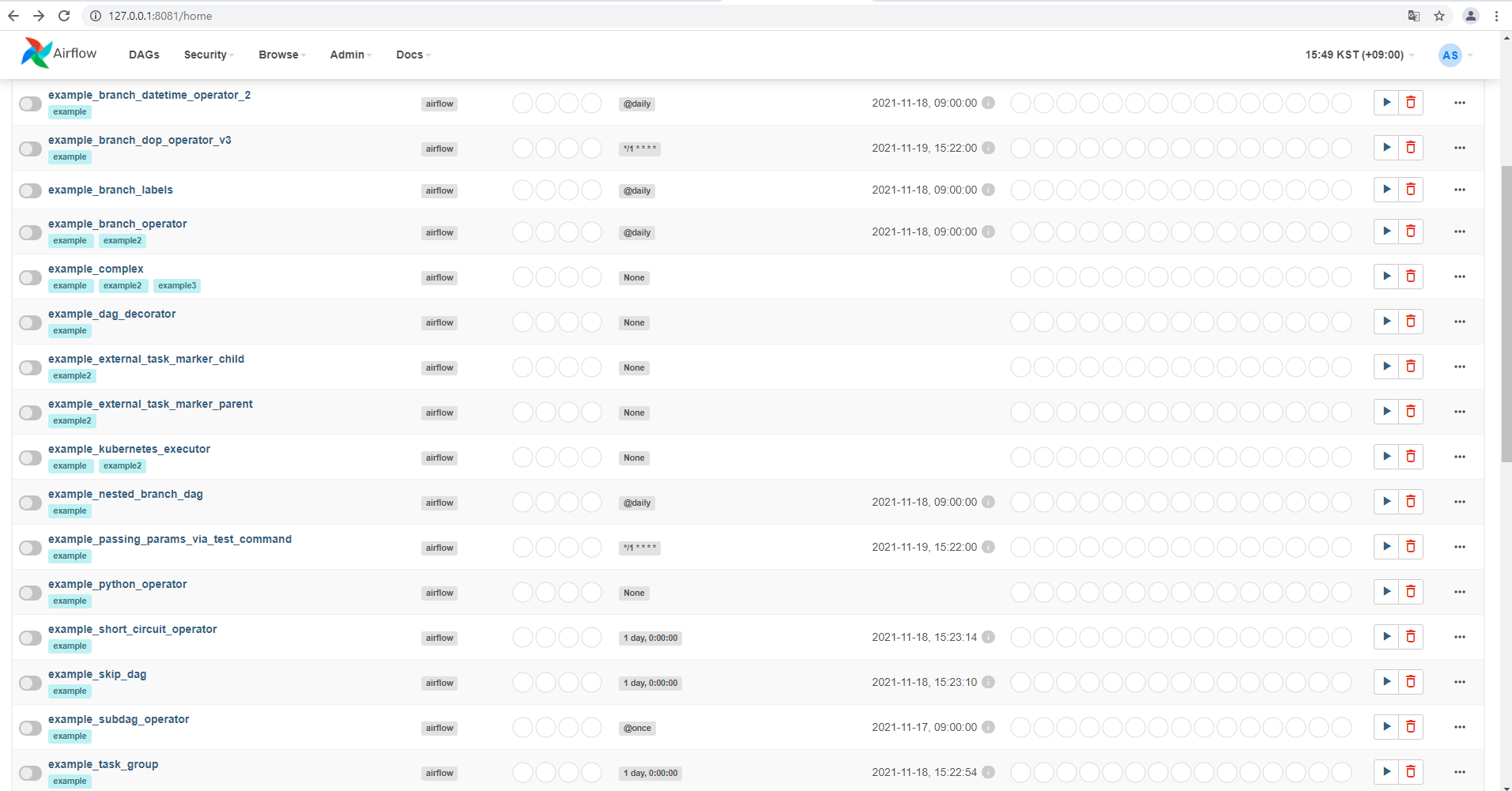Click the first run-status circle for example_complex
The width and height of the screenshot is (1512, 791).
(522, 277)
